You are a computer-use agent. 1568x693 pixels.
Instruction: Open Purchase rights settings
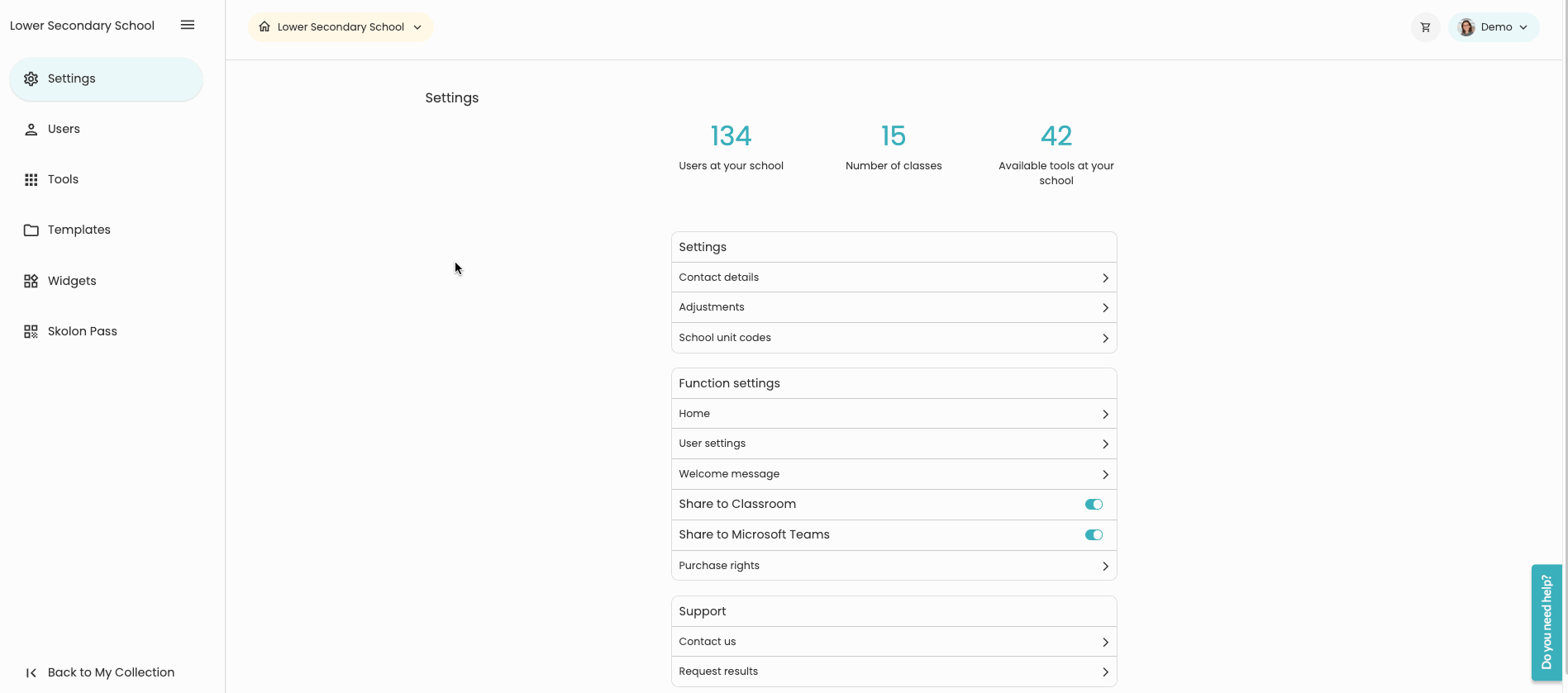[893, 566]
